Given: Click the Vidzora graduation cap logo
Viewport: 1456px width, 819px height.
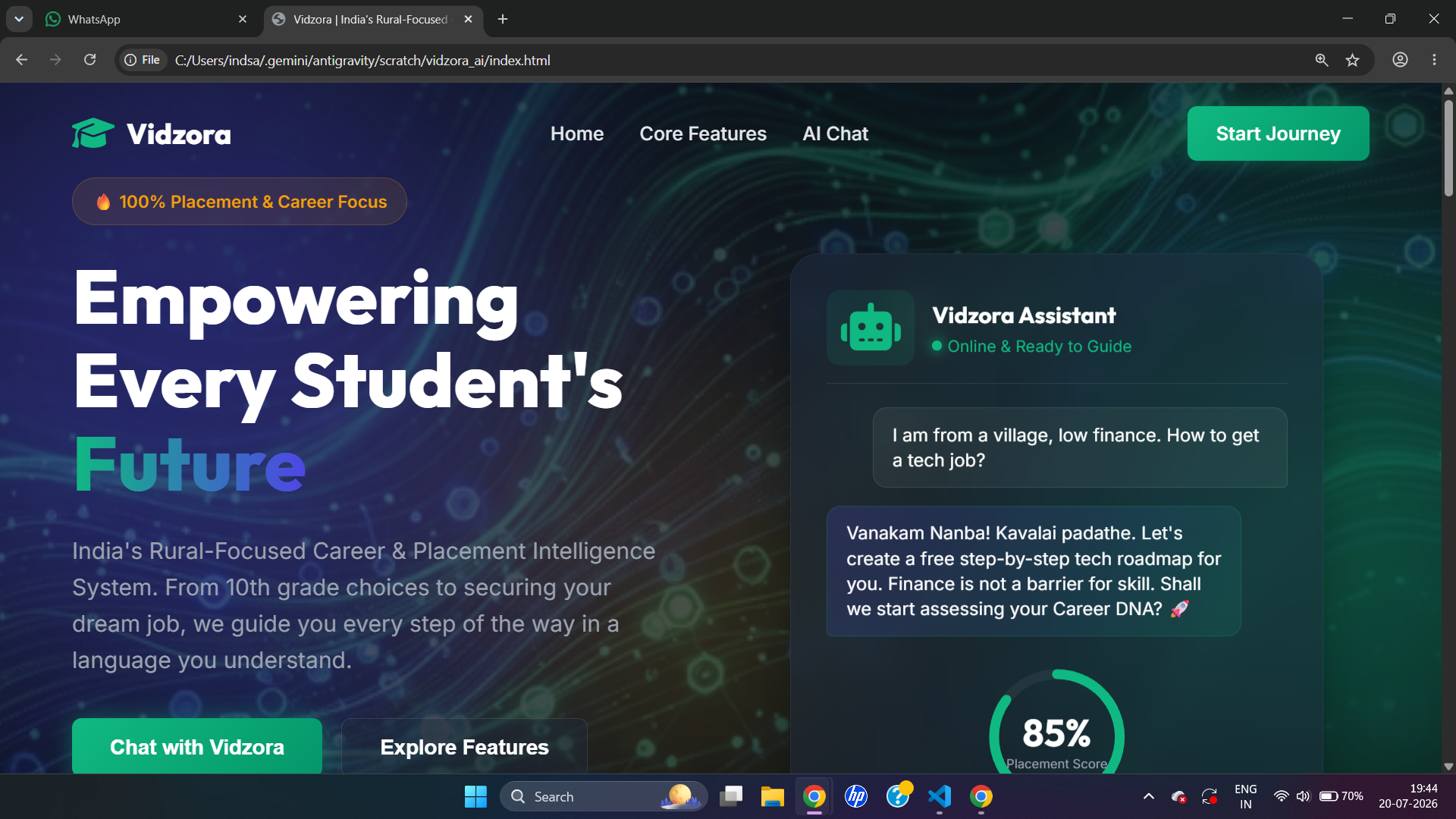Looking at the screenshot, I should coord(93,133).
